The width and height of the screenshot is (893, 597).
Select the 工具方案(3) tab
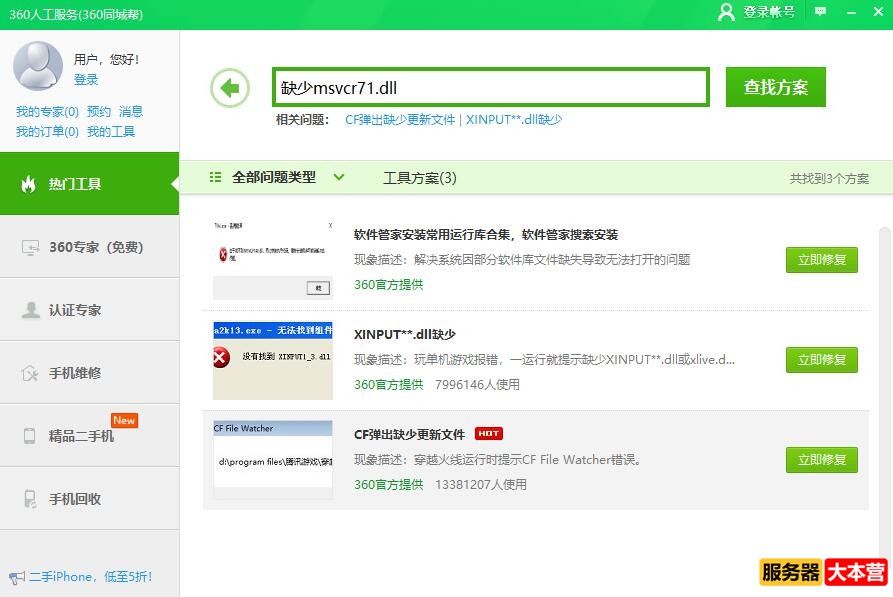pyautogui.click(x=420, y=178)
